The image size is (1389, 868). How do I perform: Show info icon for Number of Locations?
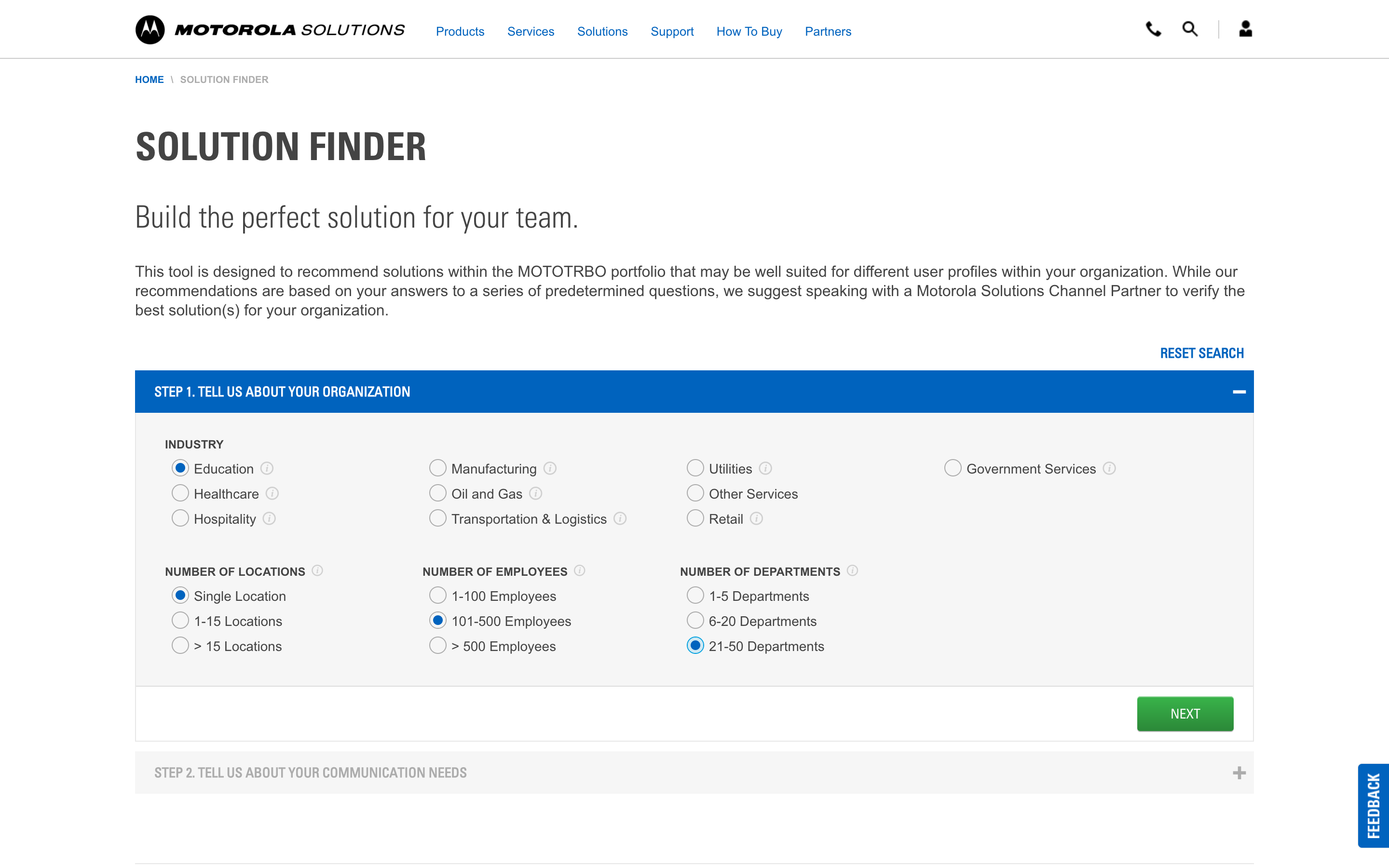pyautogui.click(x=317, y=570)
